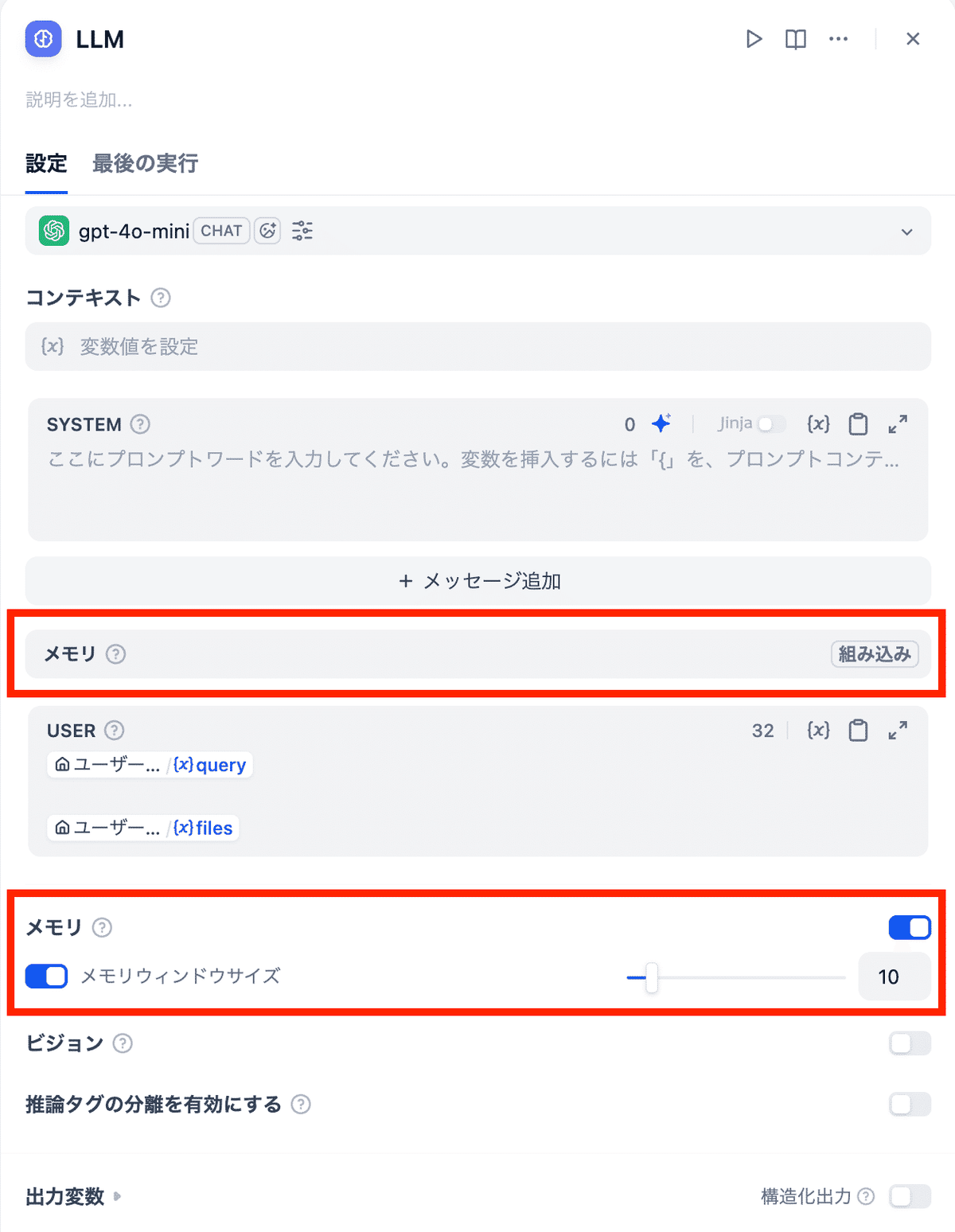Open the help documentation book icon
This screenshot has width=955, height=1232.
pyautogui.click(x=796, y=39)
